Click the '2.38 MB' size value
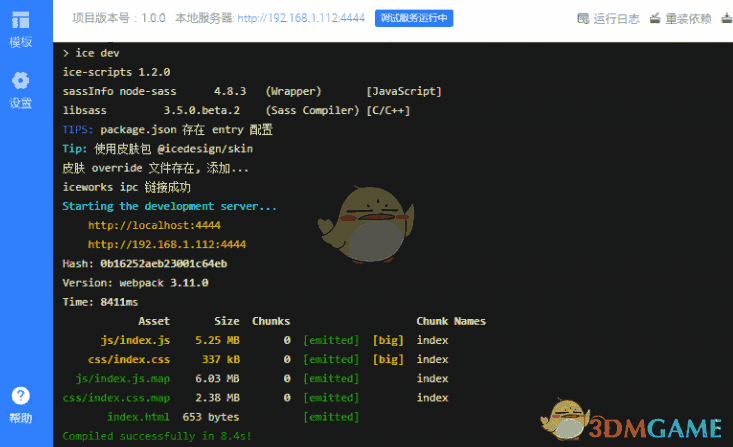Screen dimensions: 733x447 (217, 398)
